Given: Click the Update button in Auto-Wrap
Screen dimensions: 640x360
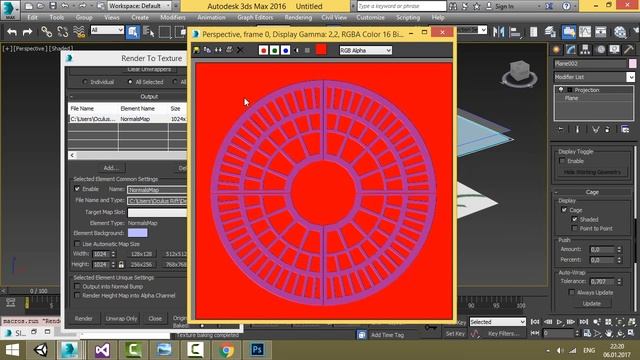Looking at the screenshot, I should (x=591, y=304).
